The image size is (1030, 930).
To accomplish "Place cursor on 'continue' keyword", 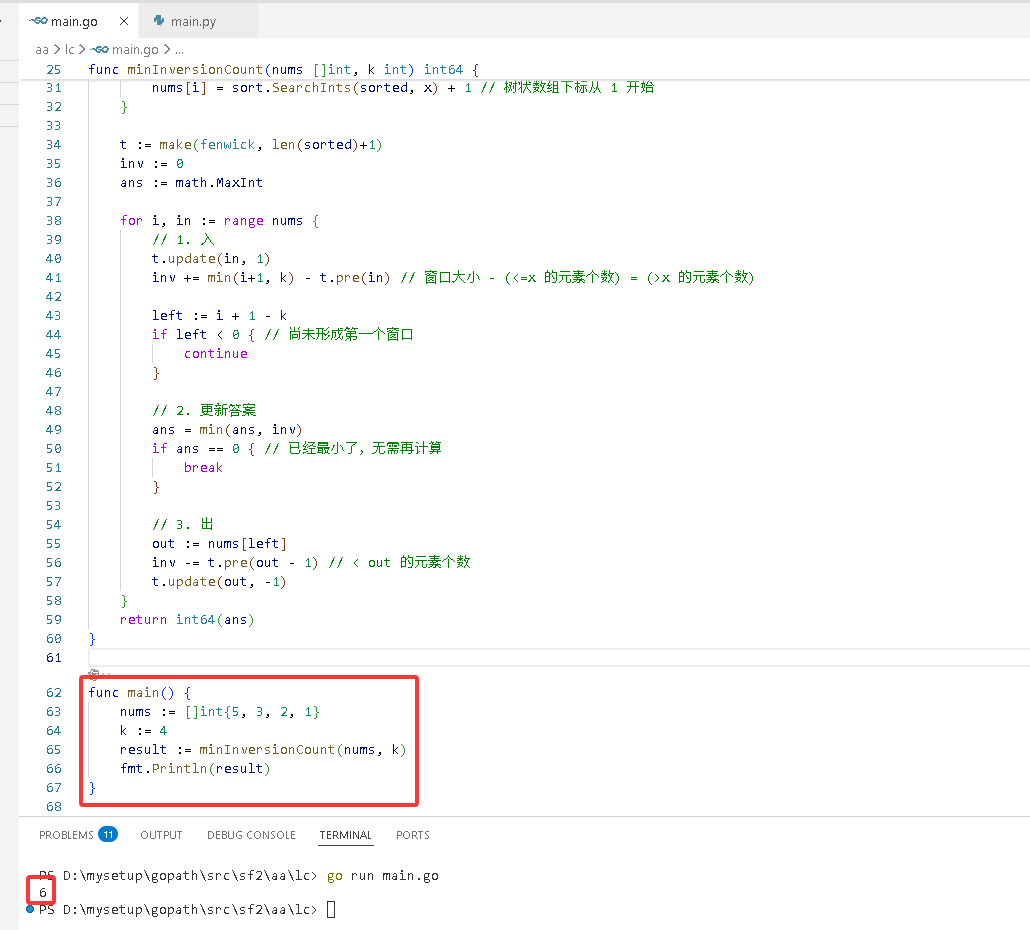I will pos(215,353).
